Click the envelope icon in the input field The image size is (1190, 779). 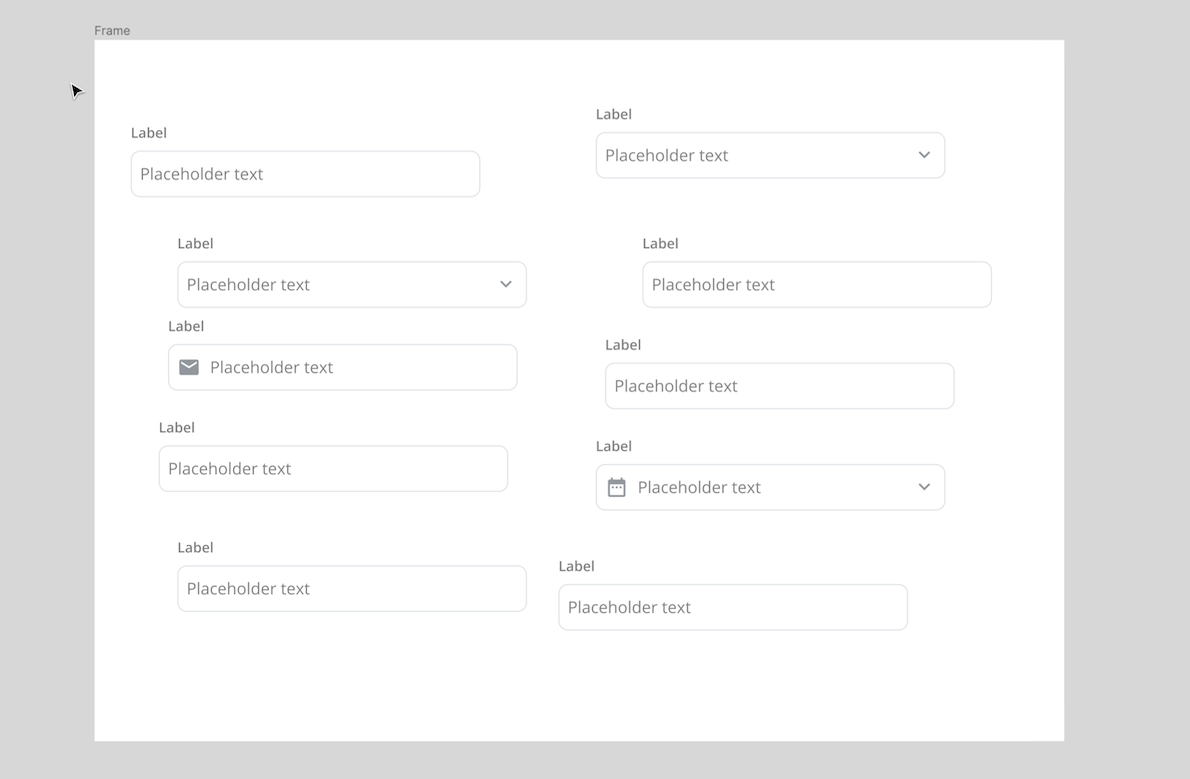click(x=189, y=368)
